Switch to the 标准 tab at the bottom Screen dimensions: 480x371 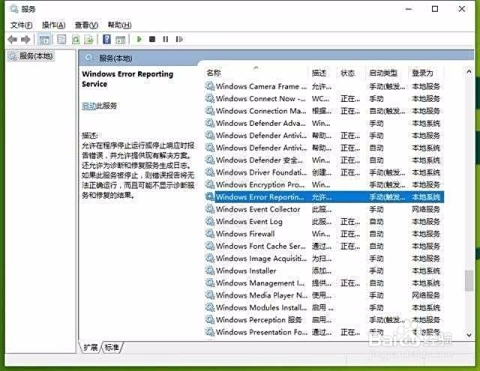pyautogui.click(x=112, y=347)
